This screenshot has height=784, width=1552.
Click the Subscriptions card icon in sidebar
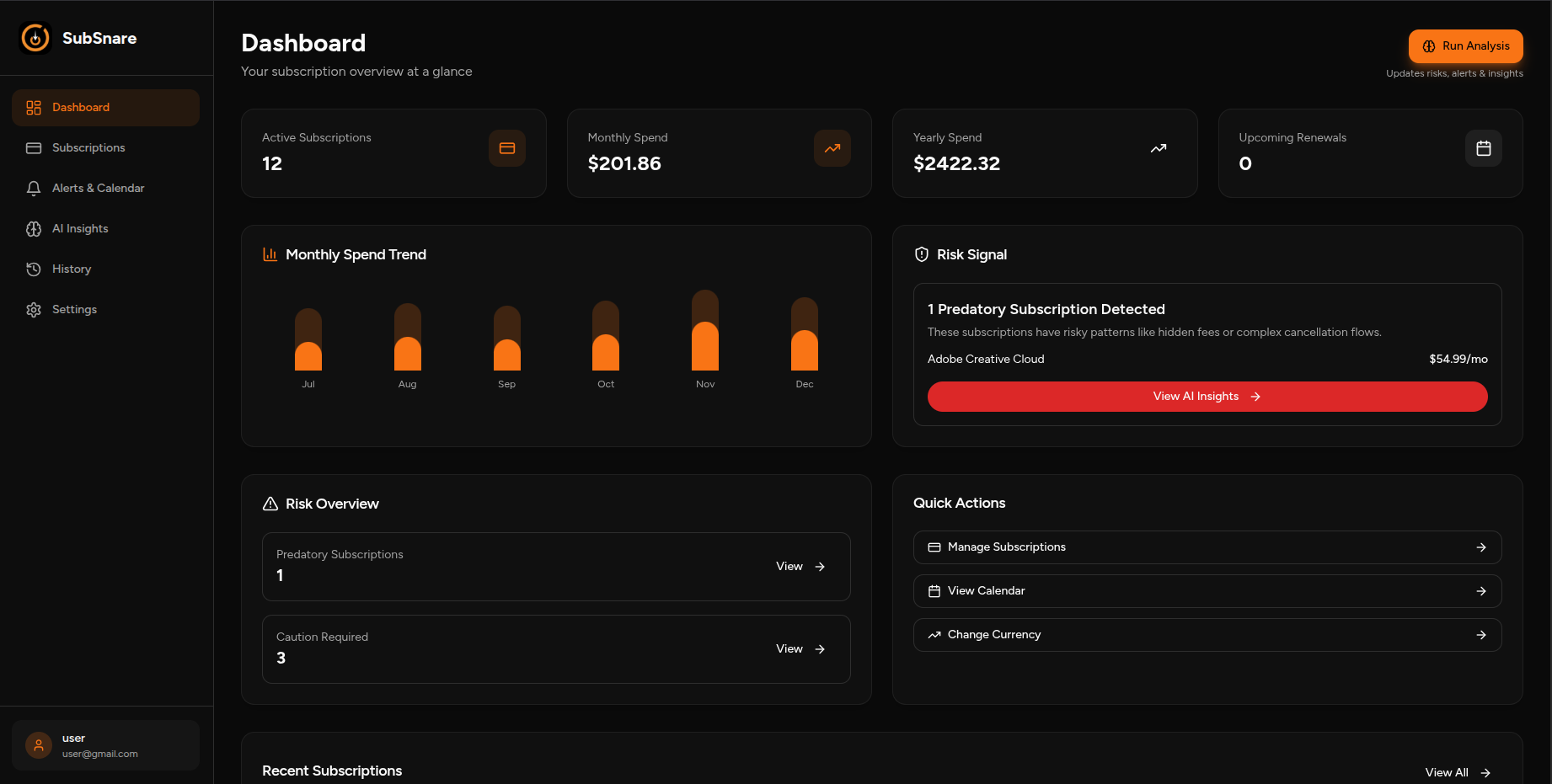pyautogui.click(x=34, y=148)
